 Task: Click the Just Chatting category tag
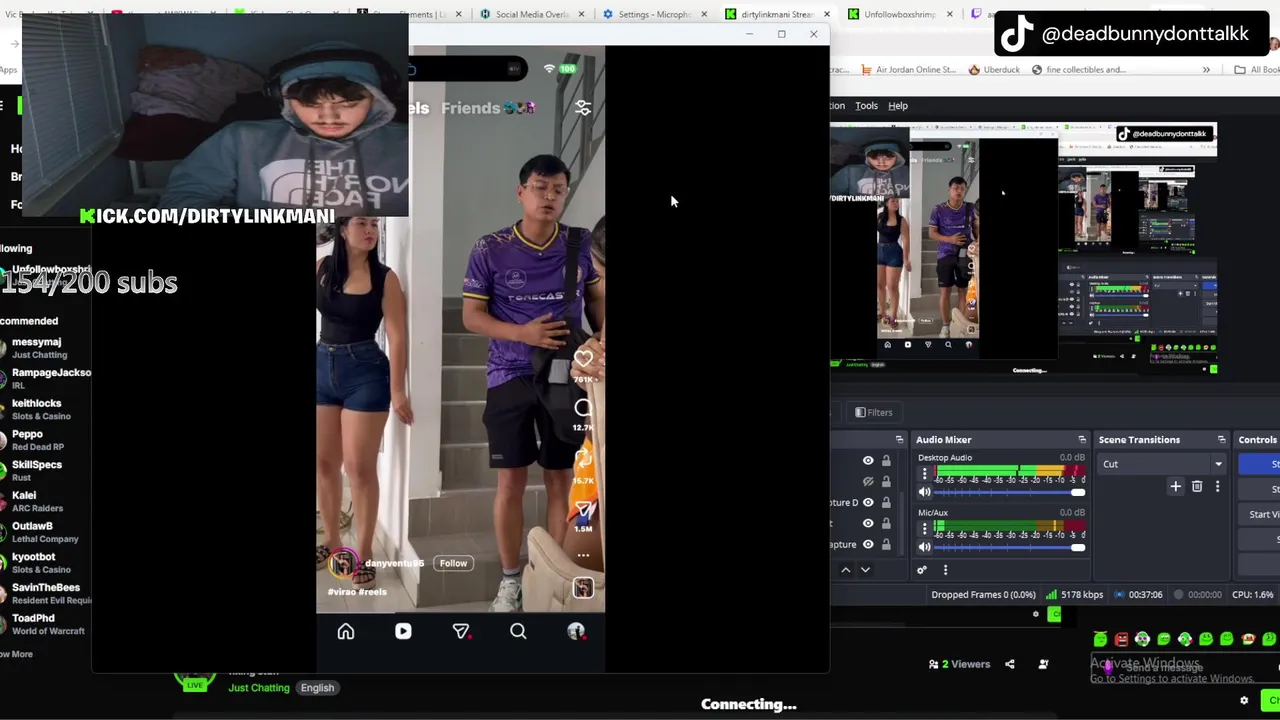pyautogui.click(x=259, y=688)
